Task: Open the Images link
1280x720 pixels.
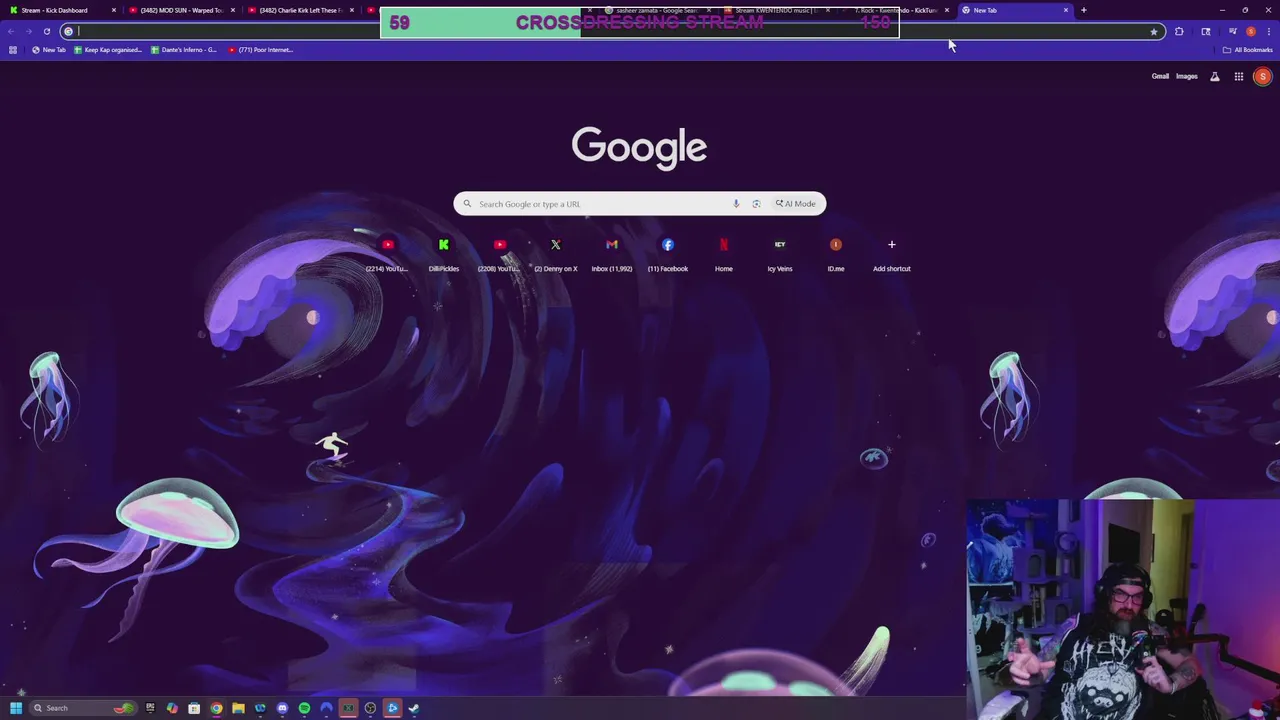Action: click(x=1186, y=76)
